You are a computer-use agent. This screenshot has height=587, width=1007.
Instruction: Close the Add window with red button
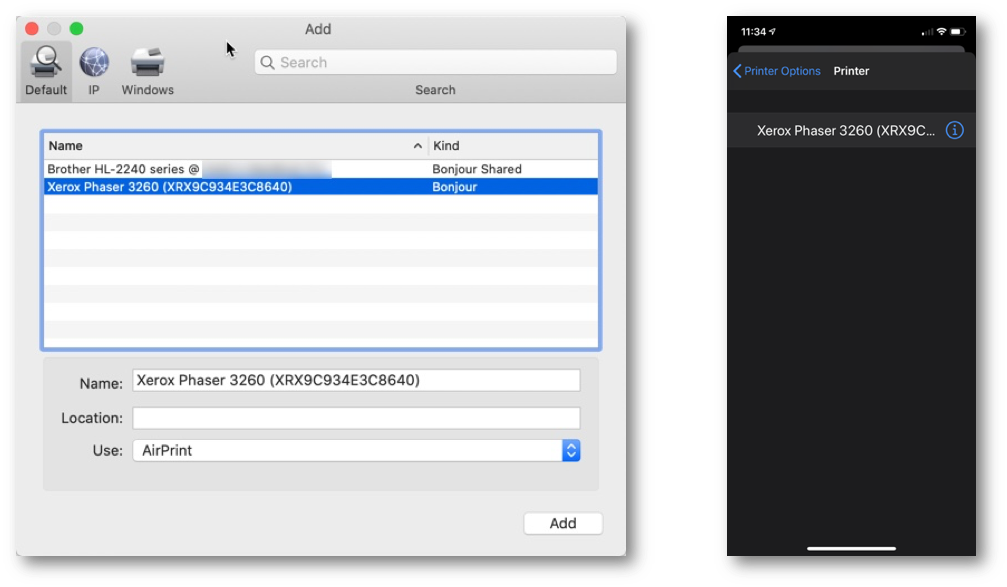[31, 29]
